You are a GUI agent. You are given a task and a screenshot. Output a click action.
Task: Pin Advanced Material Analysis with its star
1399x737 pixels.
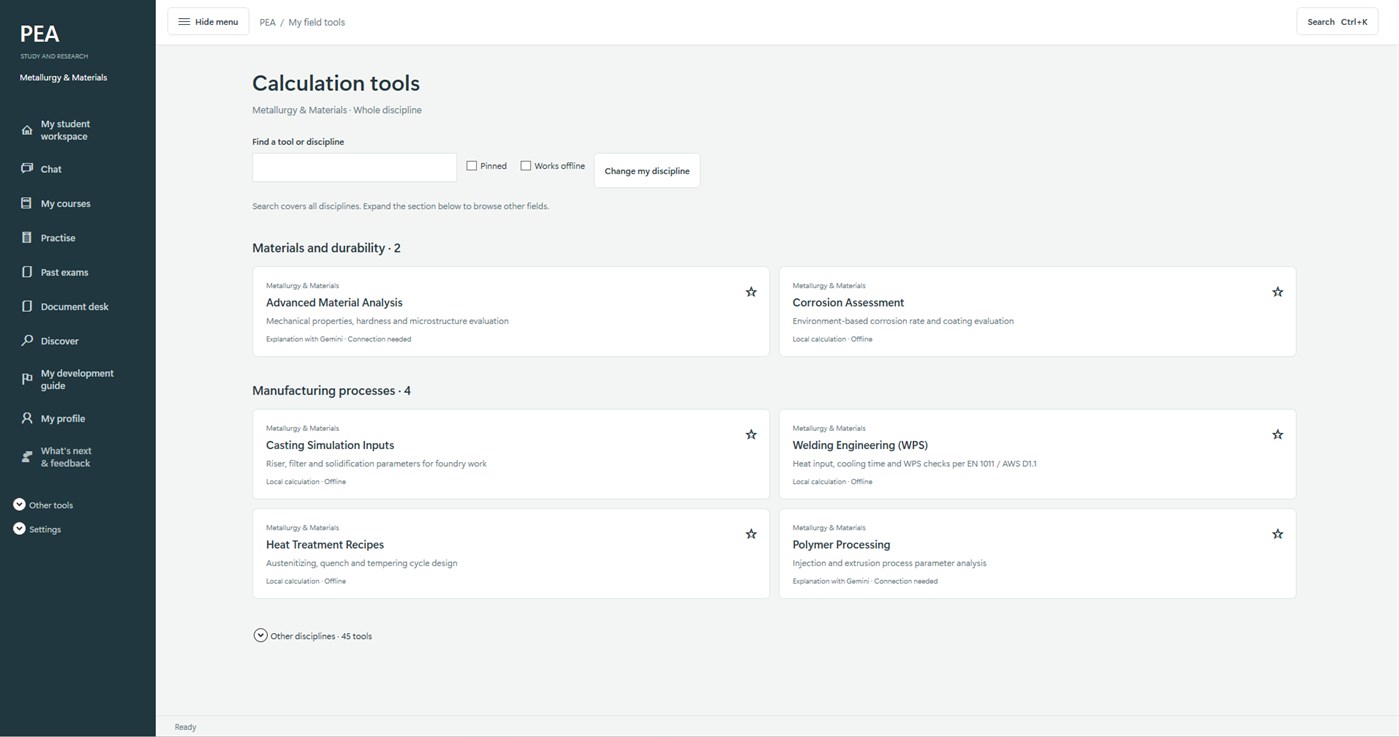click(x=751, y=292)
